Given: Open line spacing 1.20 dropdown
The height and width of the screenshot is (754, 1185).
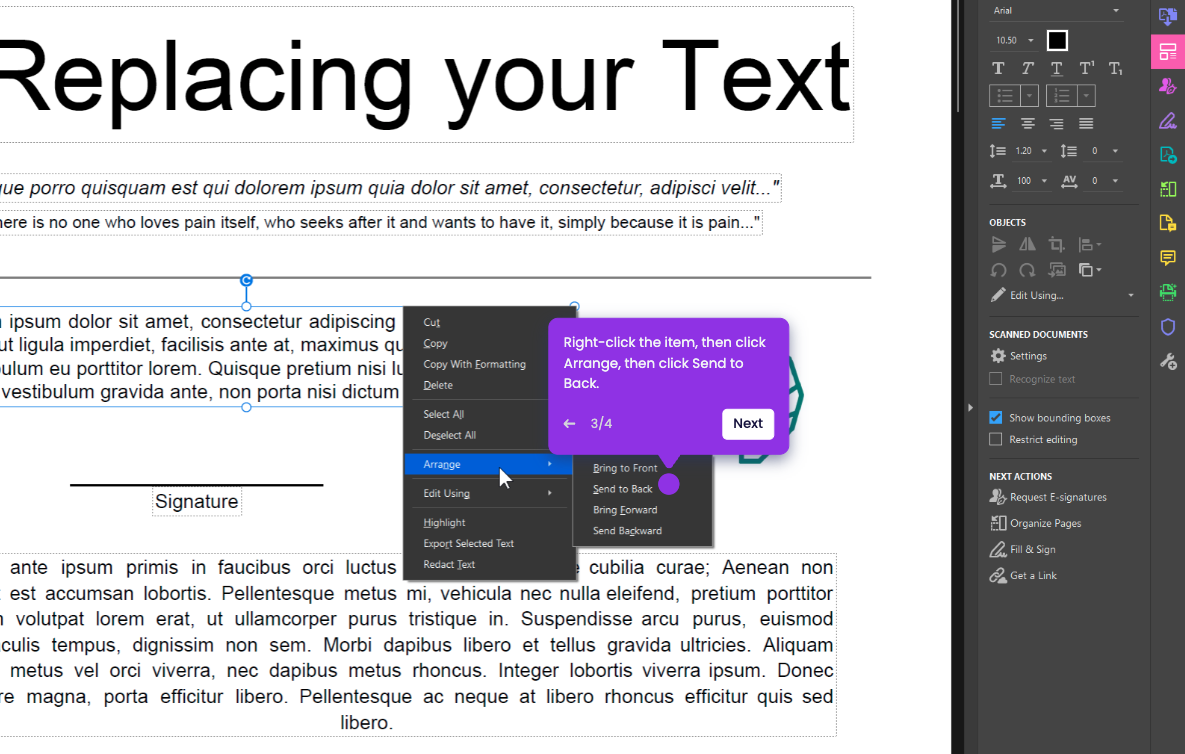Looking at the screenshot, I should click(1044, 151).
